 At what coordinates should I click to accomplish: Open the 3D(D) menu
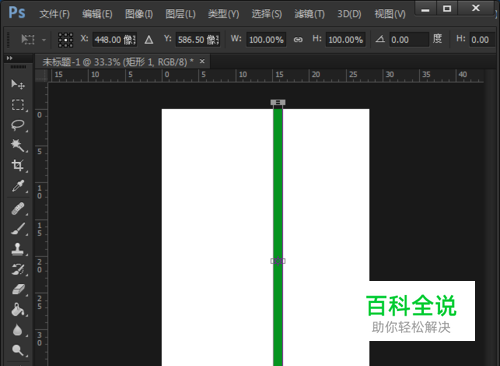349,14
